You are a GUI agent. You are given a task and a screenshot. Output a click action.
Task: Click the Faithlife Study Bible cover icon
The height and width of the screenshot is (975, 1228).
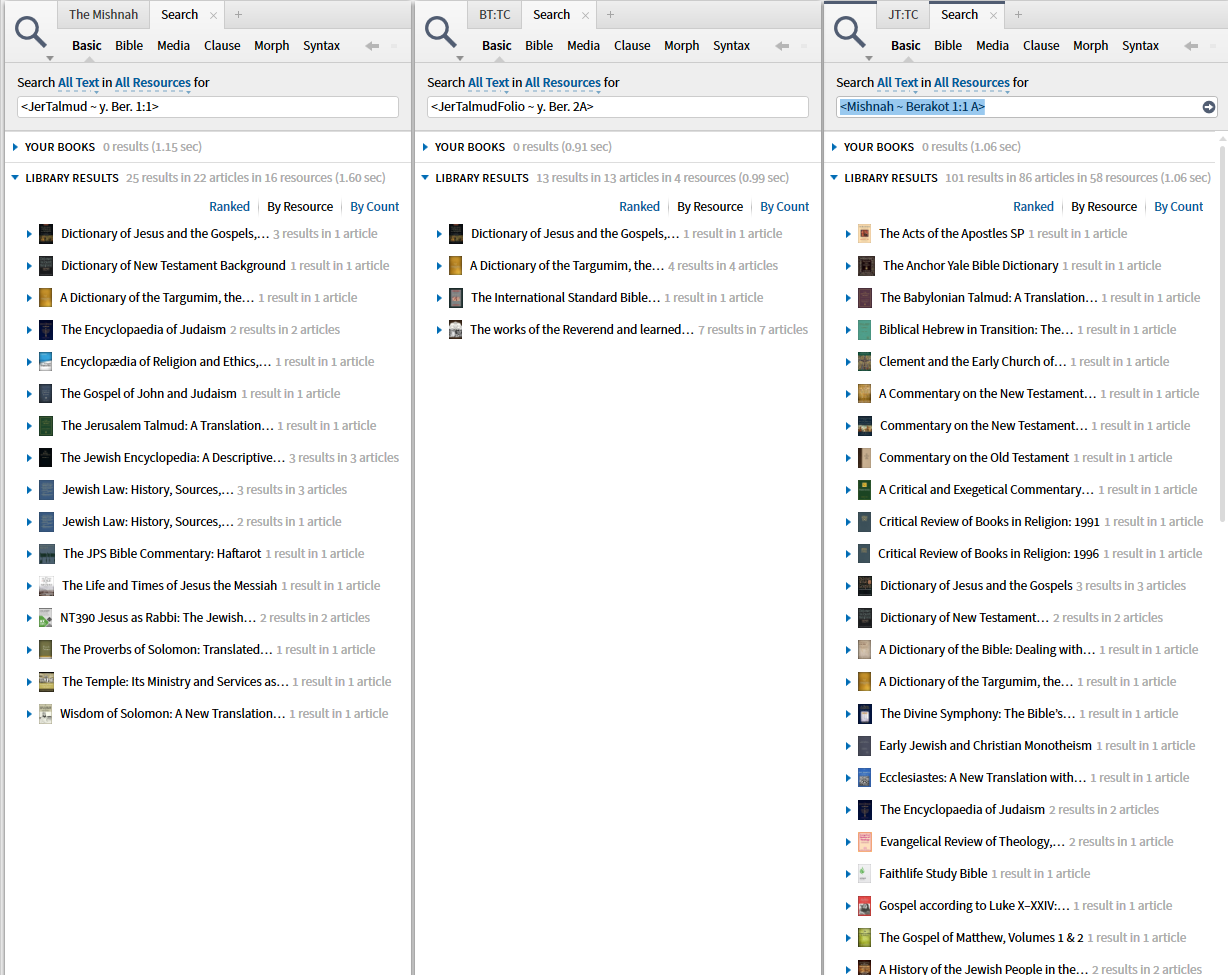coord(864,874)
